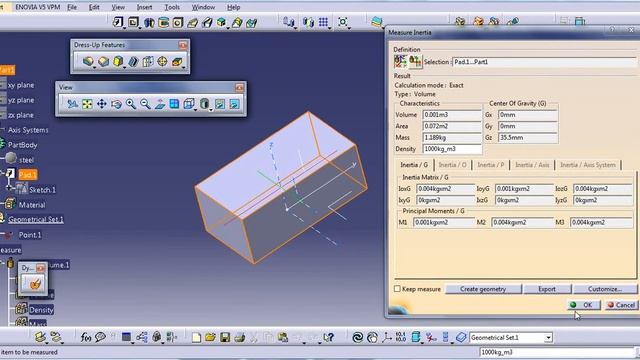Select the Rotate tool in View toolbar

pos(116,104)
